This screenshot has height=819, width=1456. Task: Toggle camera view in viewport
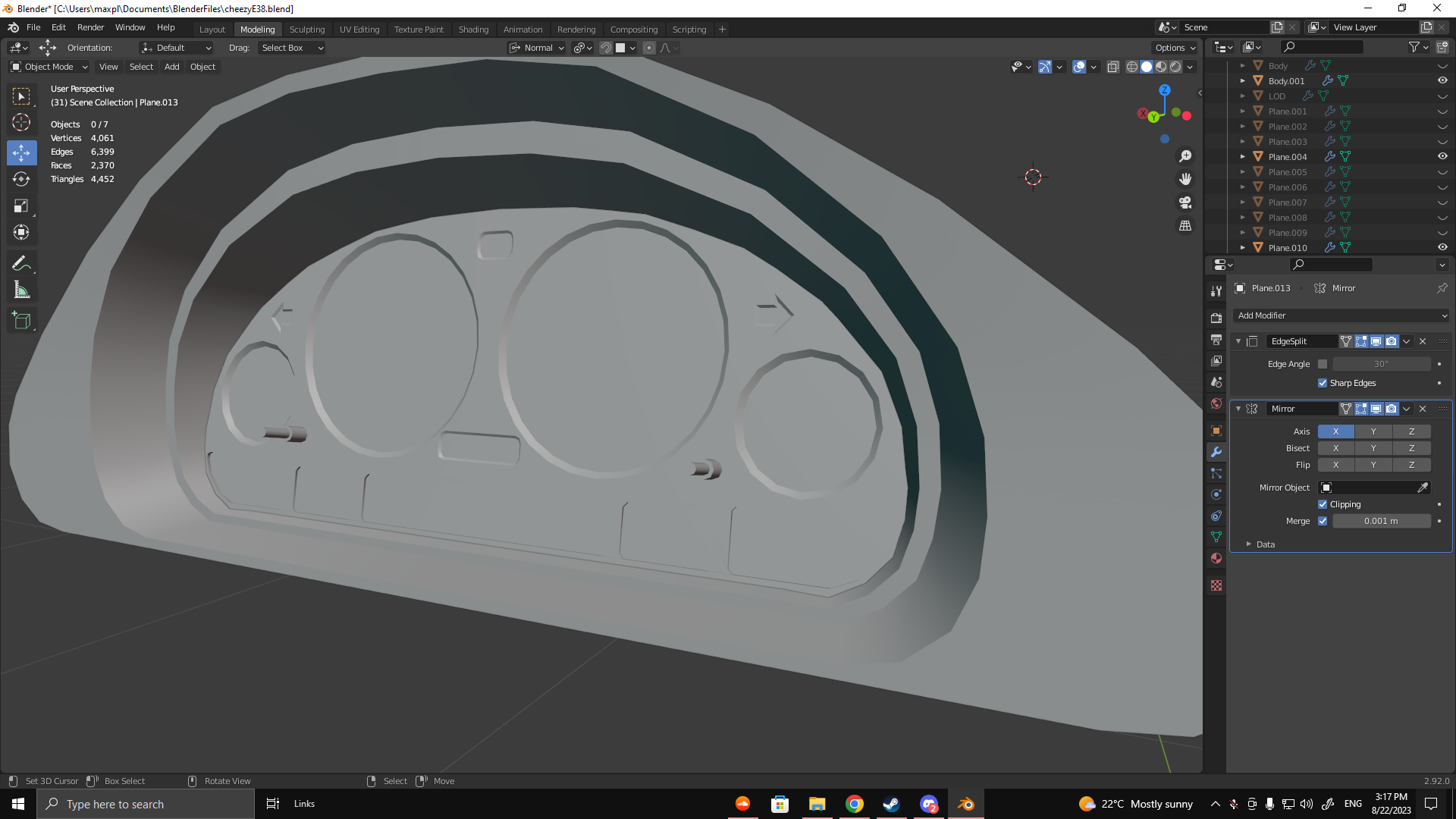point(1185,202)
